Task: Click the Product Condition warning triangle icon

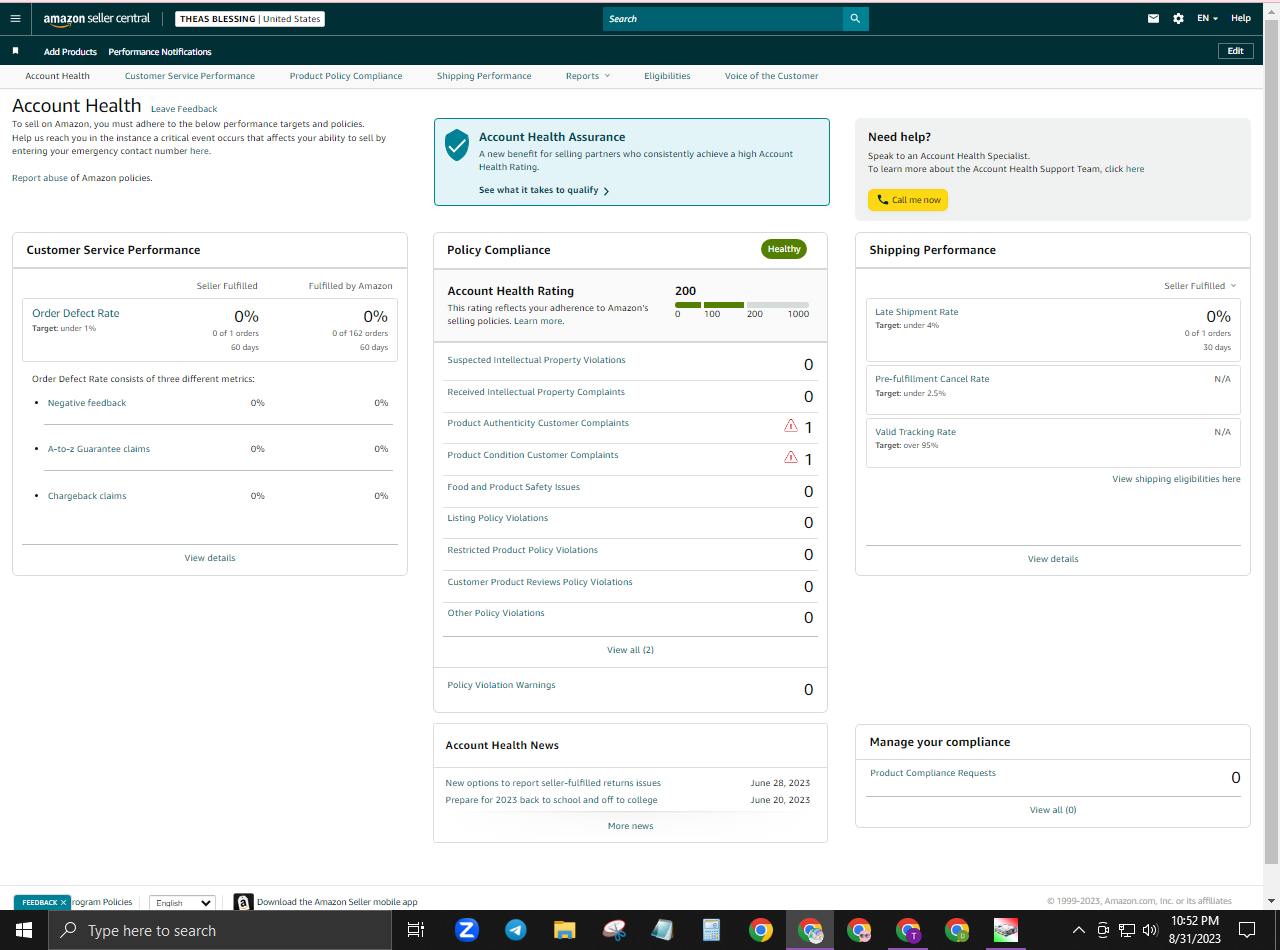Action: tap(791, 458)
